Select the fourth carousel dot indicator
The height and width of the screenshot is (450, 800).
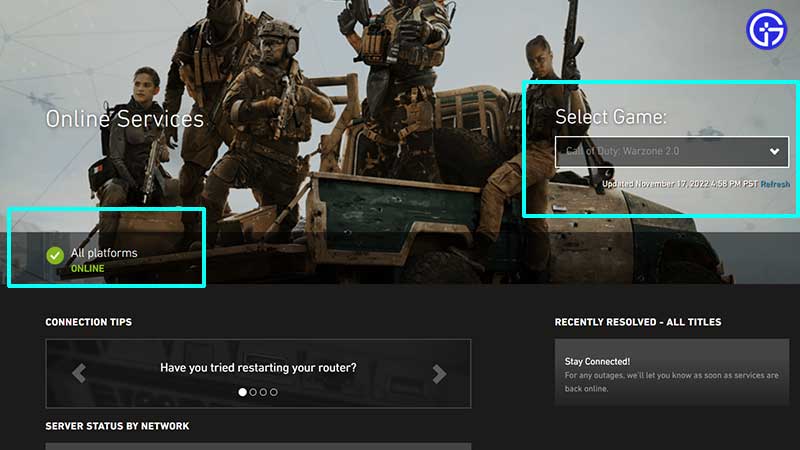(274, 392)
